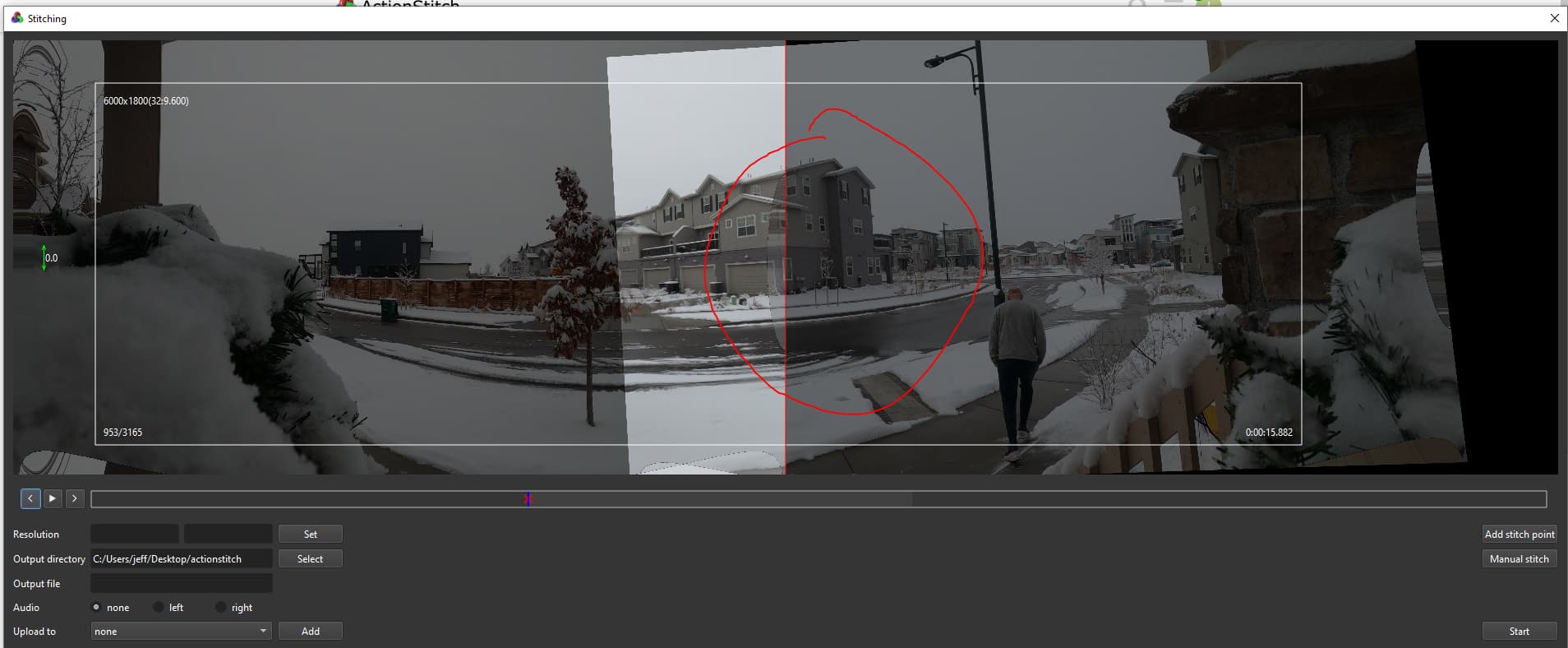1568x648 pixels.
Task: Click the Stitching window app icon
Action: pyautogui.click(x=16, y=18)
